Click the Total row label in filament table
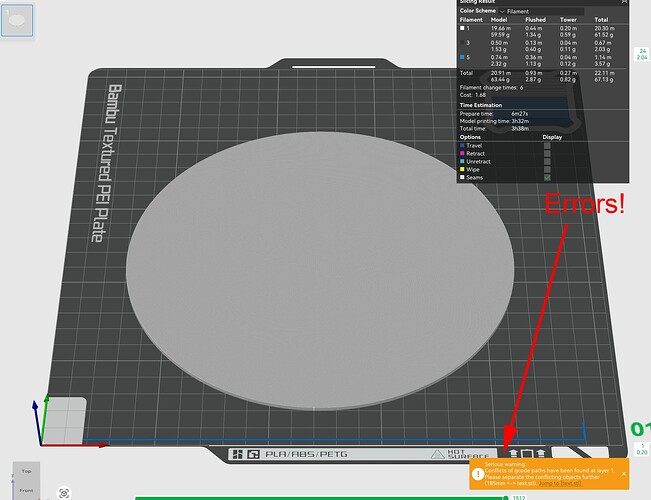This screenshot has height=500, width=651. [x=466, y=73]
